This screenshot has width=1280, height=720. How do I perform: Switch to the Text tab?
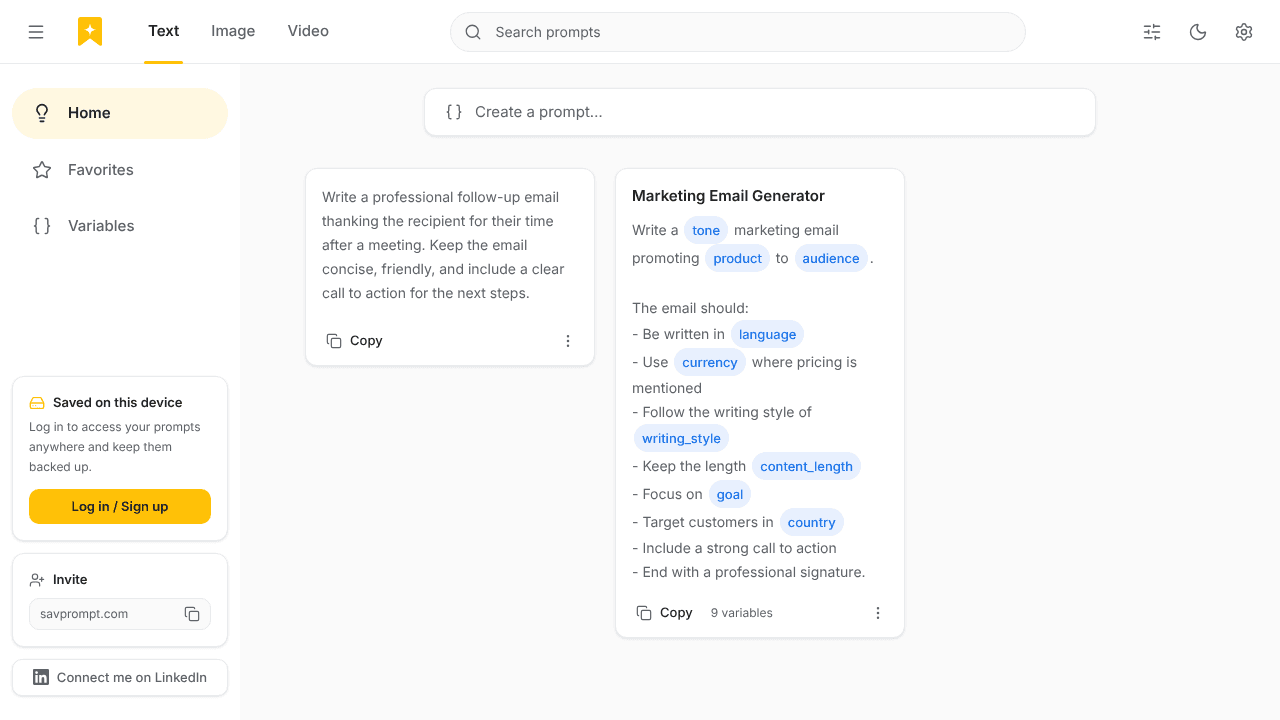(163, 31)
